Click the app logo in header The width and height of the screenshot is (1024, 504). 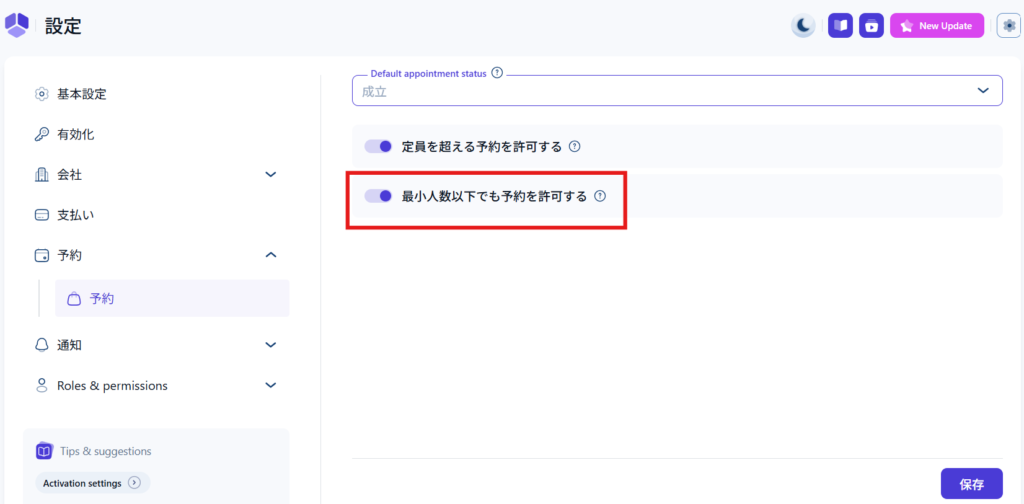pos(17,25)
